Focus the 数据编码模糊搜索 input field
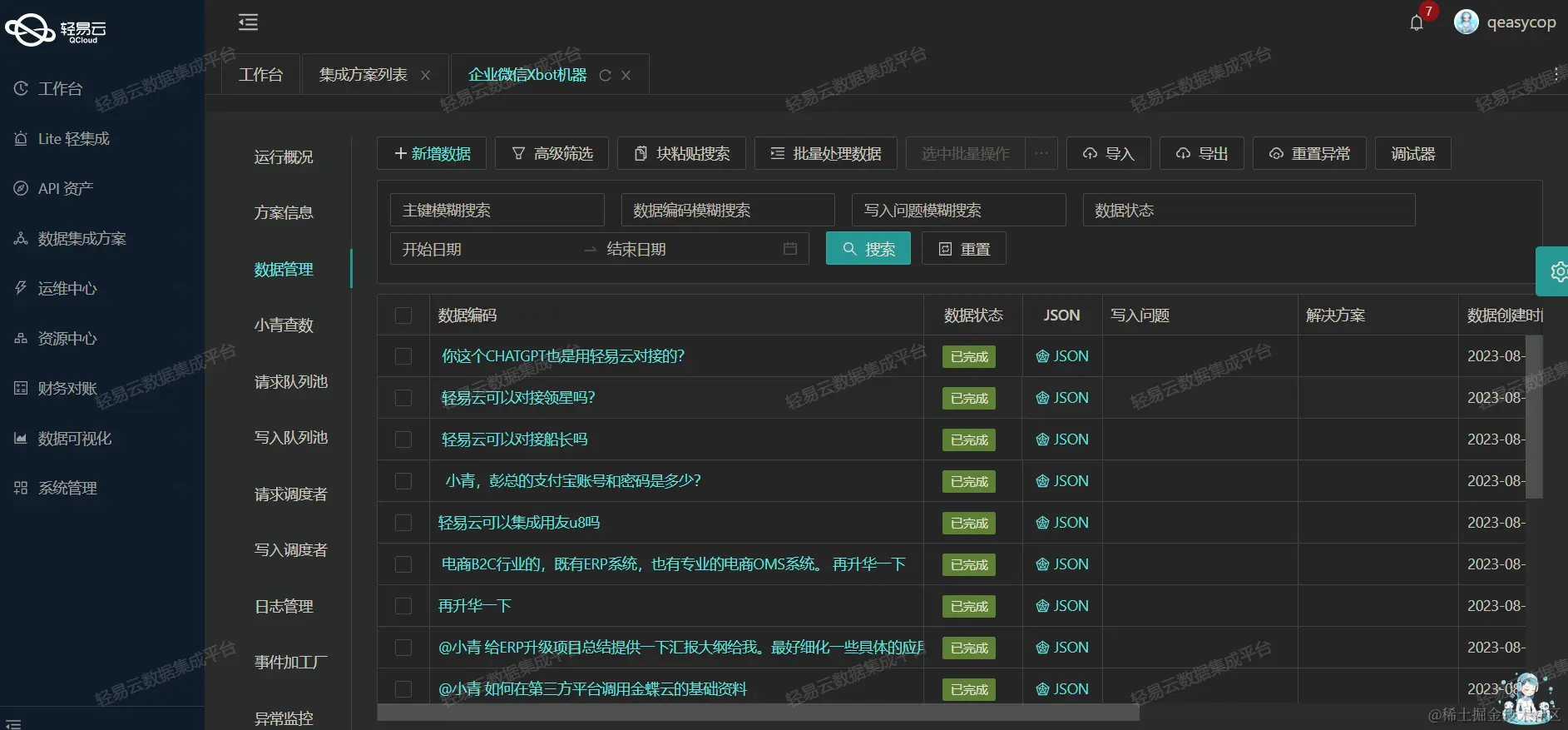Image resolution: width=1568 pixels, height=730 pixels. tap(727, 210)
